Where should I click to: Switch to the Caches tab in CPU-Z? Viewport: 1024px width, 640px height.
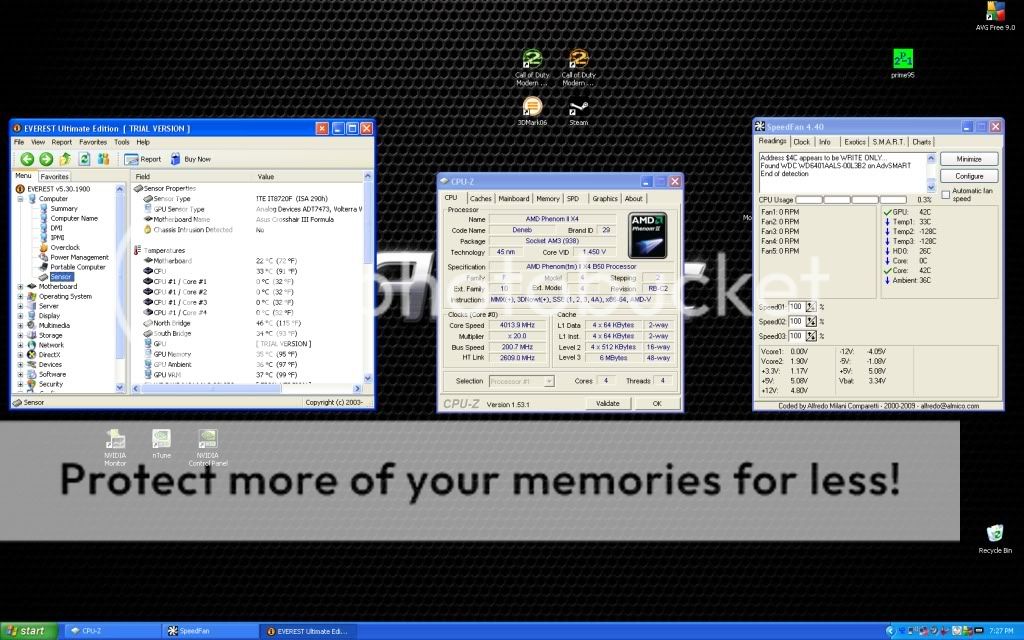[480, 199]
